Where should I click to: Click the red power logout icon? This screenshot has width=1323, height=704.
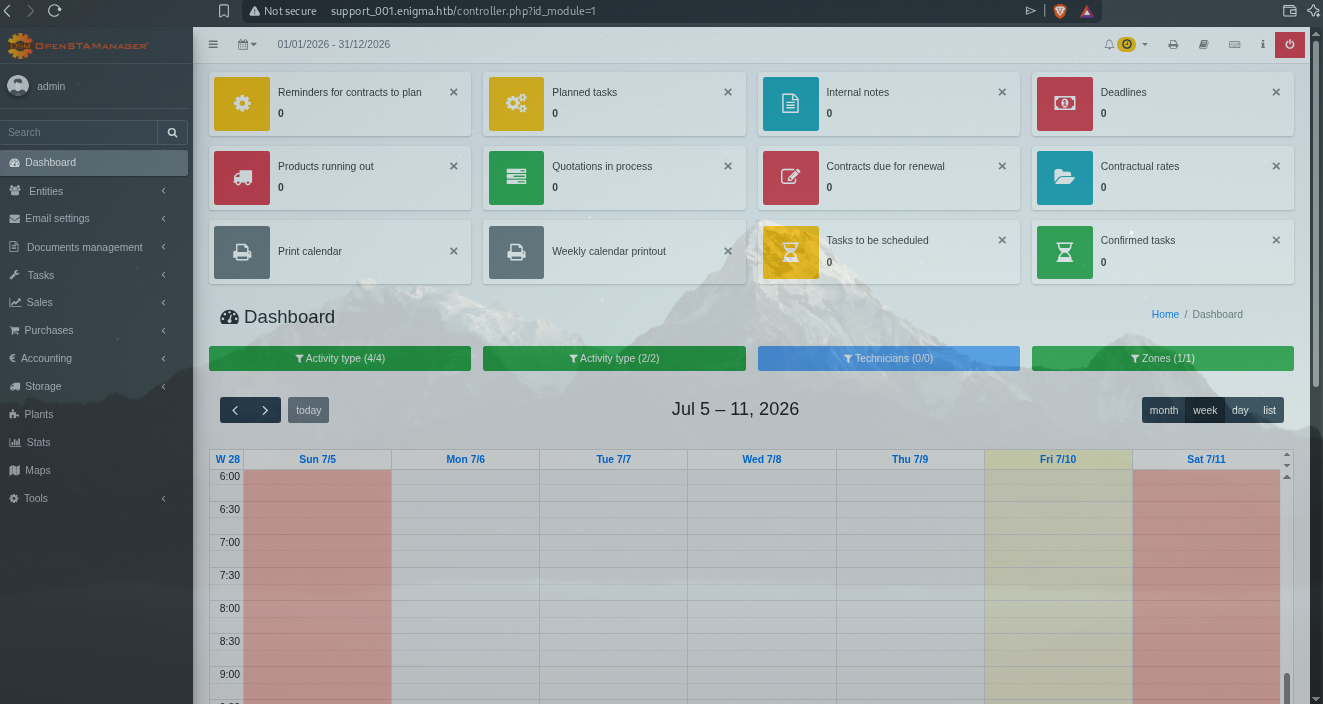click(1289, 44)
